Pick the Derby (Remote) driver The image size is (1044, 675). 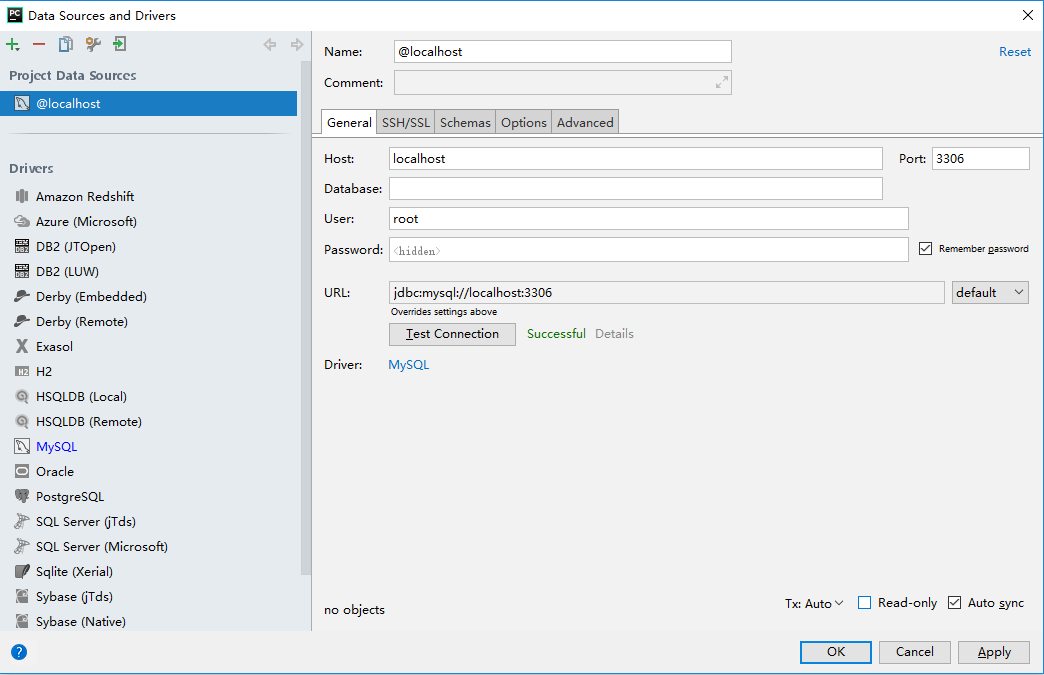81,322
